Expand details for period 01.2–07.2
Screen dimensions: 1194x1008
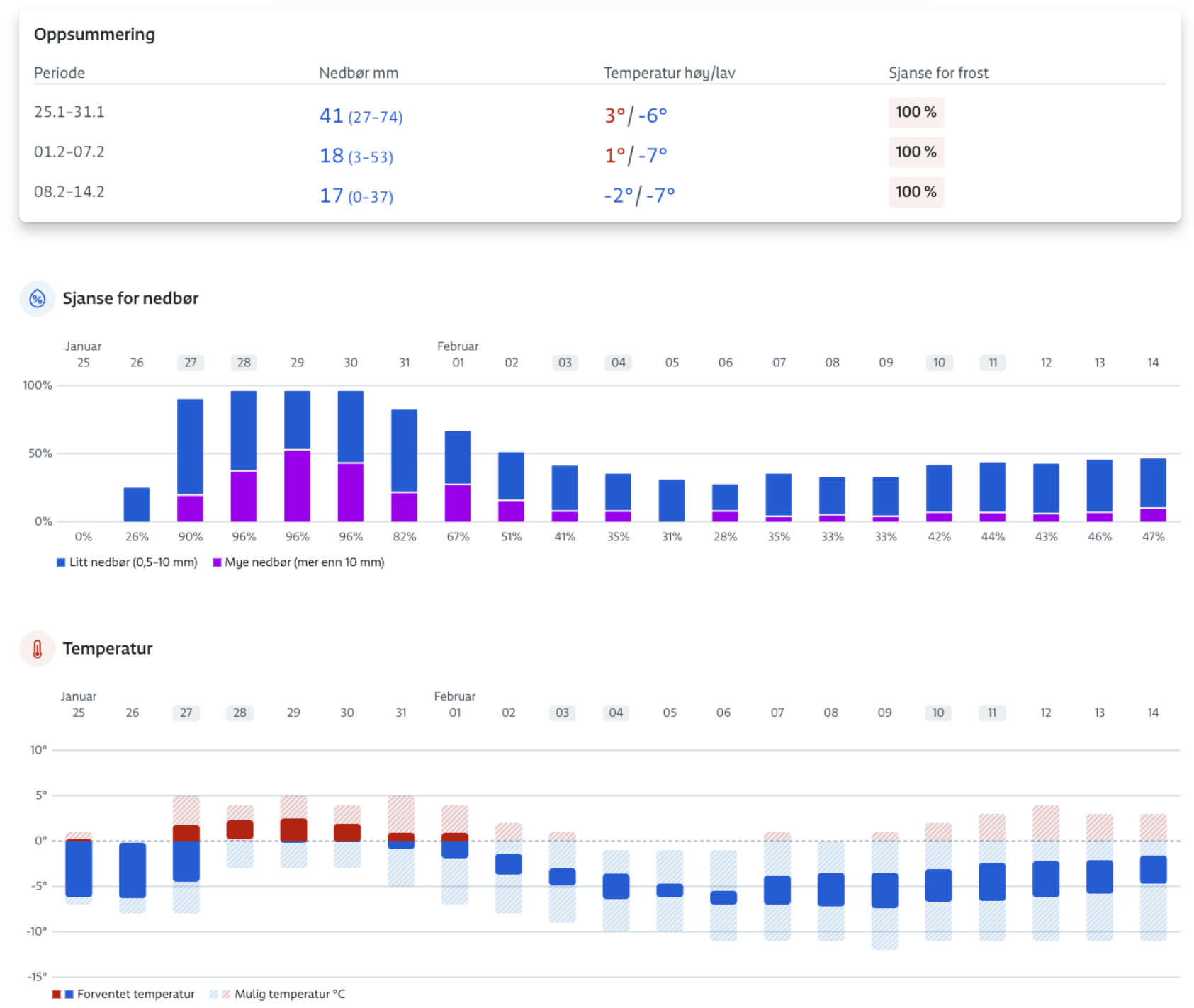(68, 152)
